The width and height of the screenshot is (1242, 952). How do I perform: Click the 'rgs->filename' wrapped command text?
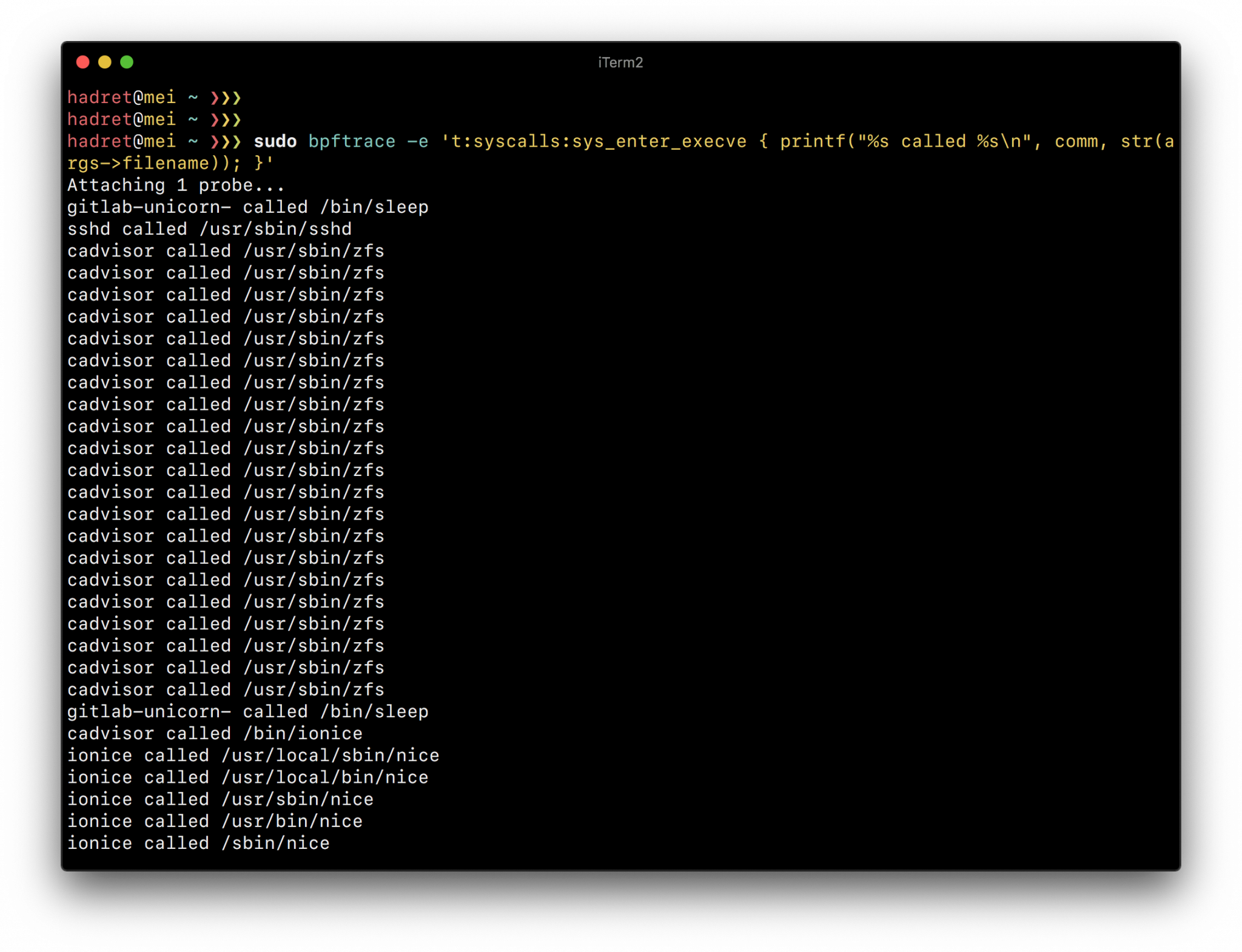click(x=138, y=163)
